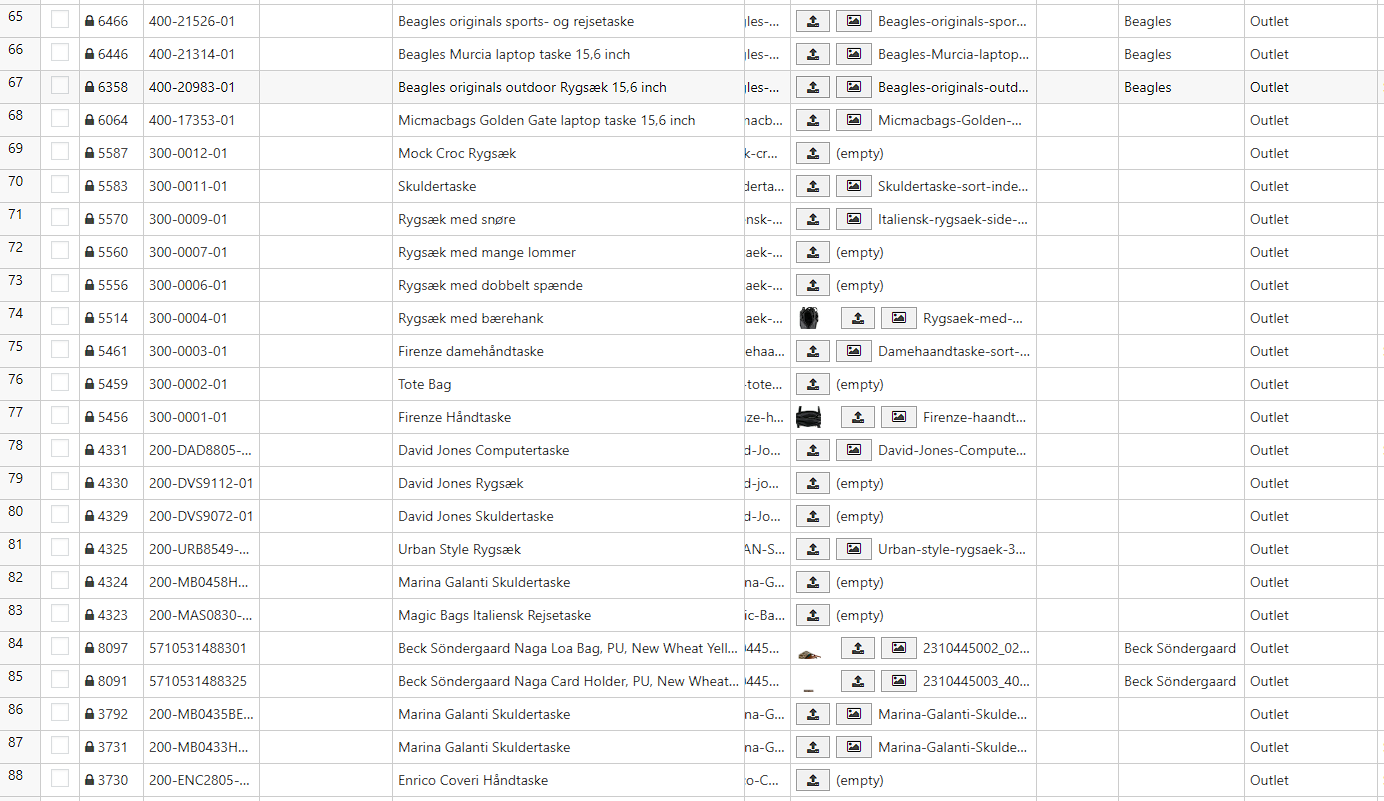Click upload icon for Marina Galanti row 3731
The width and height of the screenshot is (1384, 801).
click(813, 747)
